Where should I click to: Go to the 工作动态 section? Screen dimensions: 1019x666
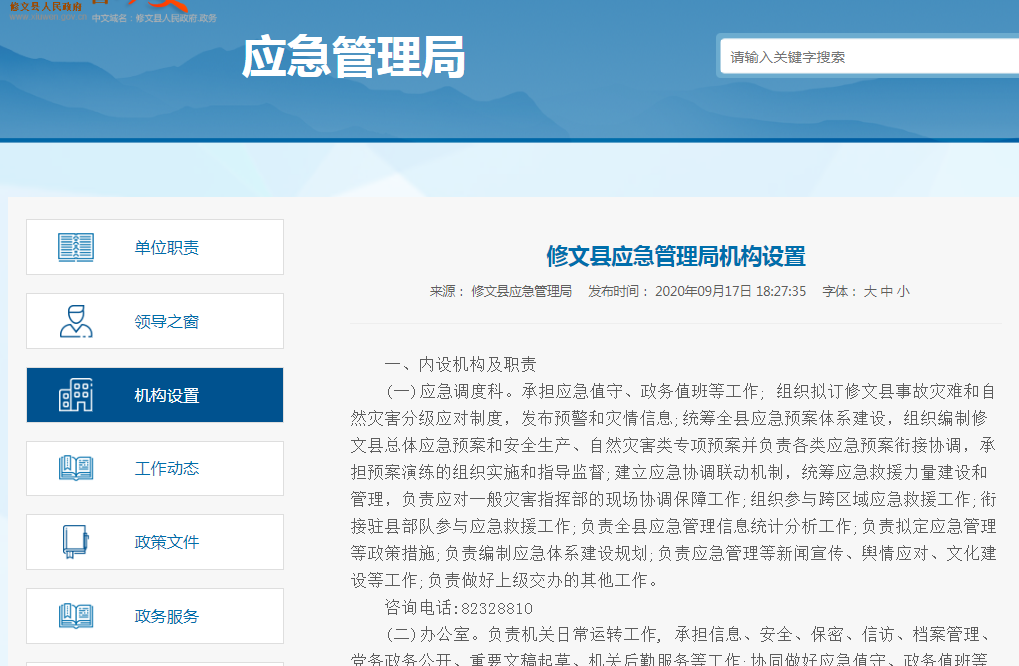166,469
